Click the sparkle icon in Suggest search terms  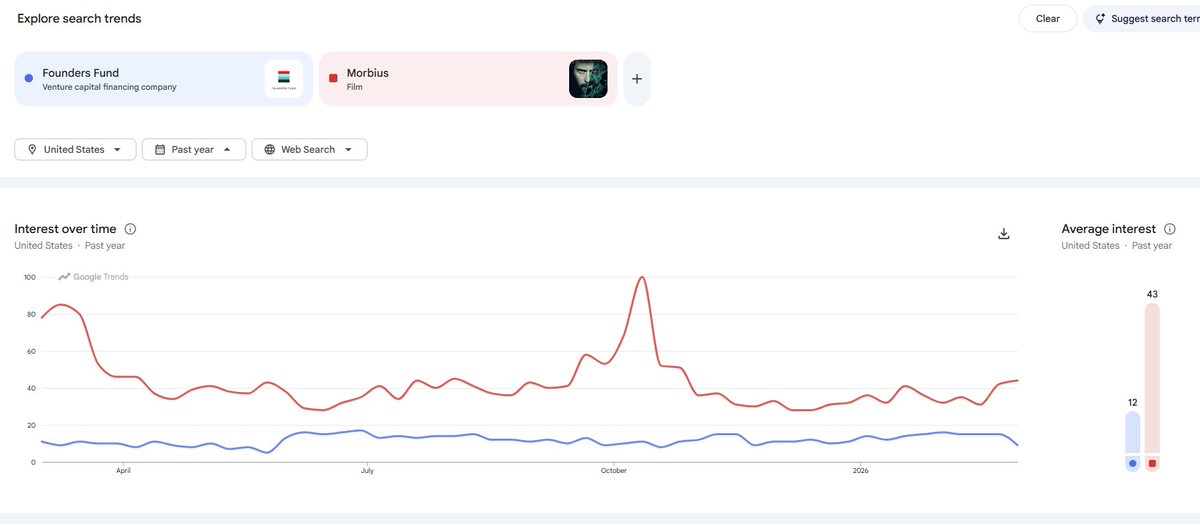1100,19
